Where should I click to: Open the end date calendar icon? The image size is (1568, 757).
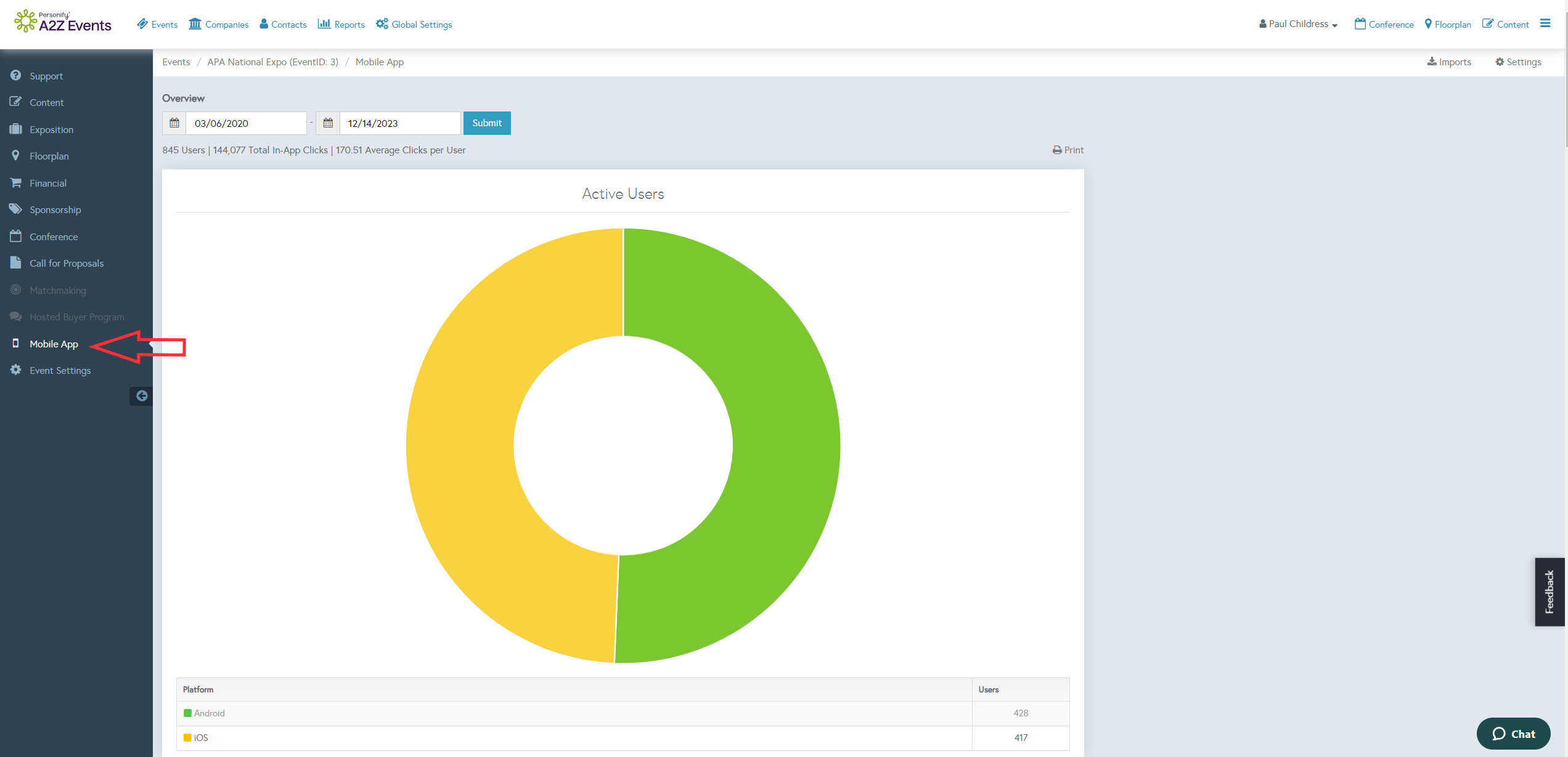[328, 123]
